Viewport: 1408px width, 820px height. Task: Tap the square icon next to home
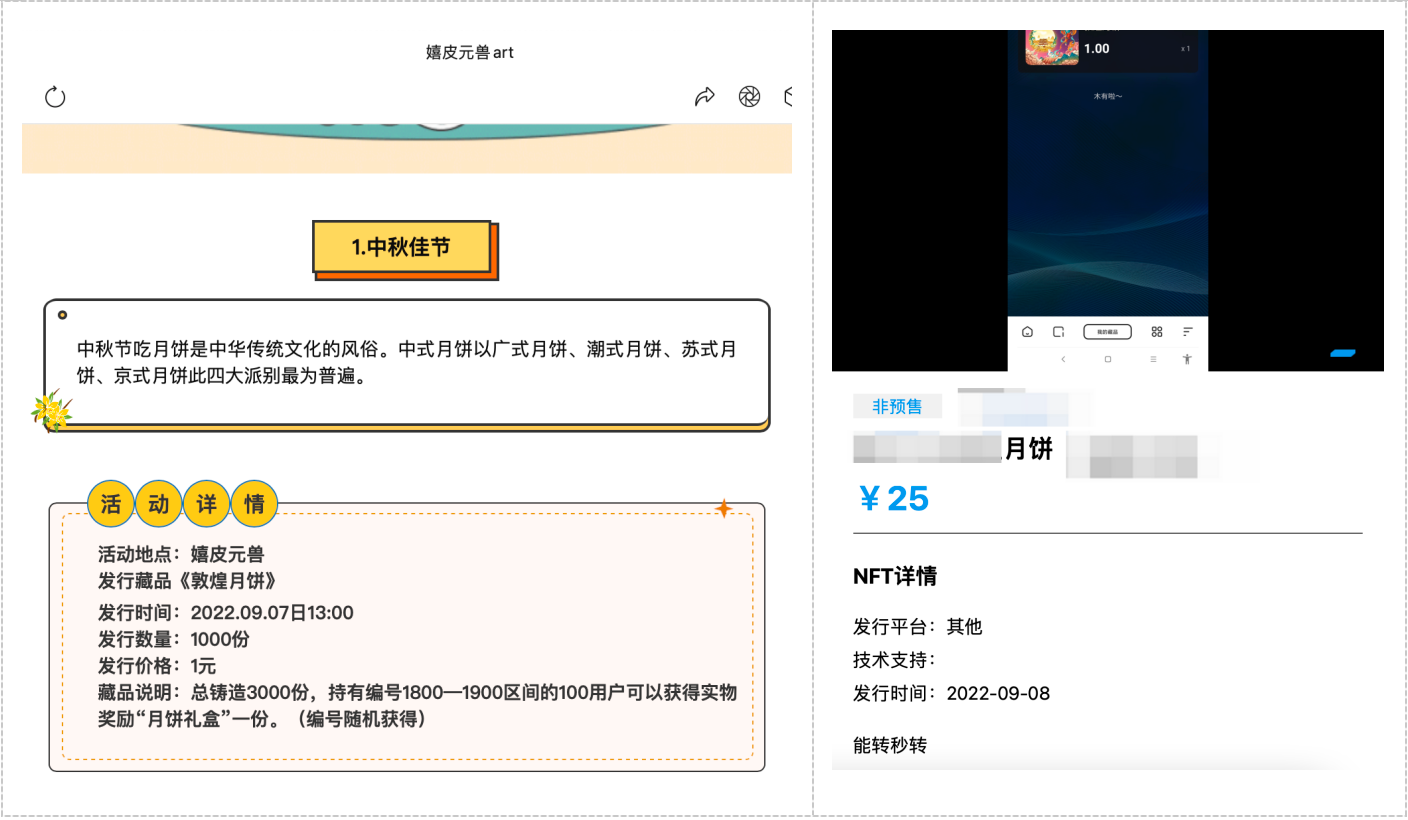point(1058,332)
